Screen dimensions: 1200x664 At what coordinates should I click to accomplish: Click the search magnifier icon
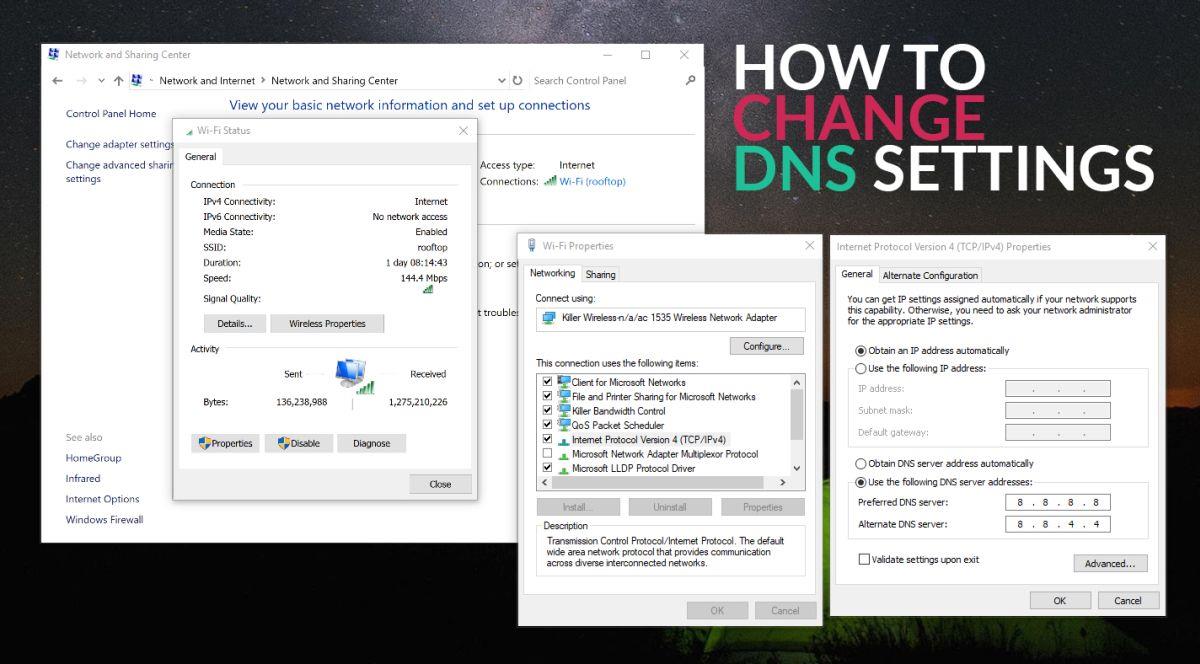click(690, 81)
